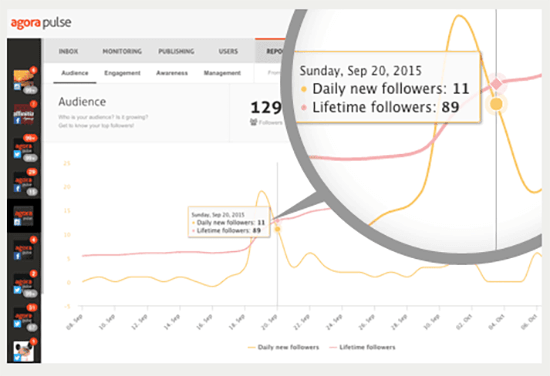Click the '18. Sep' axis label
550x376 pixels.
point(237,322)
